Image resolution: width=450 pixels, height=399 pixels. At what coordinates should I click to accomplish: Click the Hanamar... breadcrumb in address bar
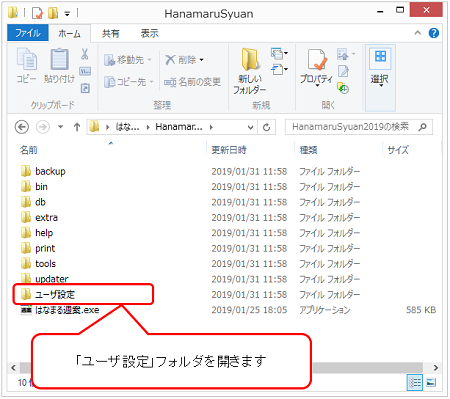click(179, 127)
